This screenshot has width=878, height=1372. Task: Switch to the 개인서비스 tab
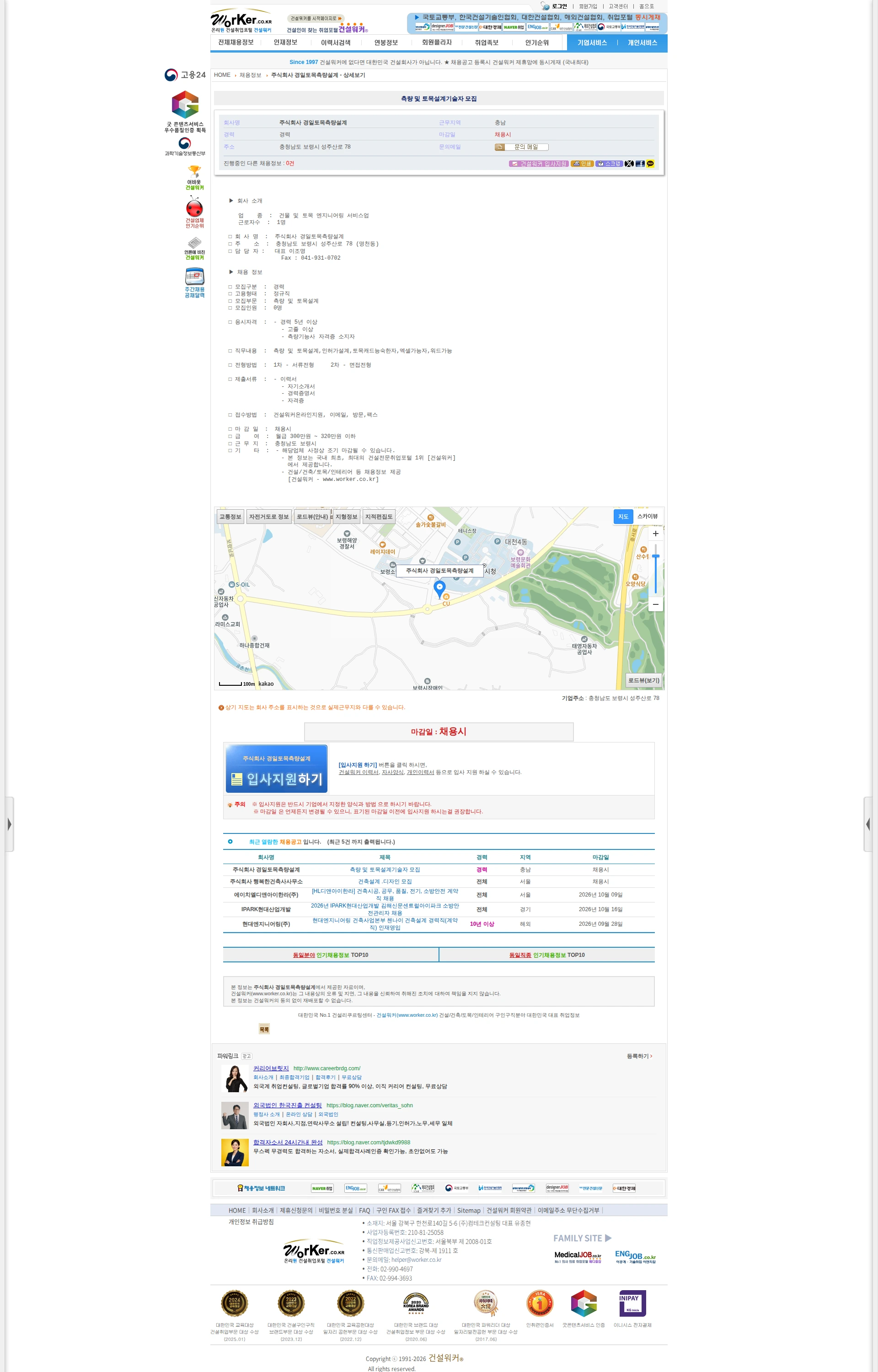642,43
